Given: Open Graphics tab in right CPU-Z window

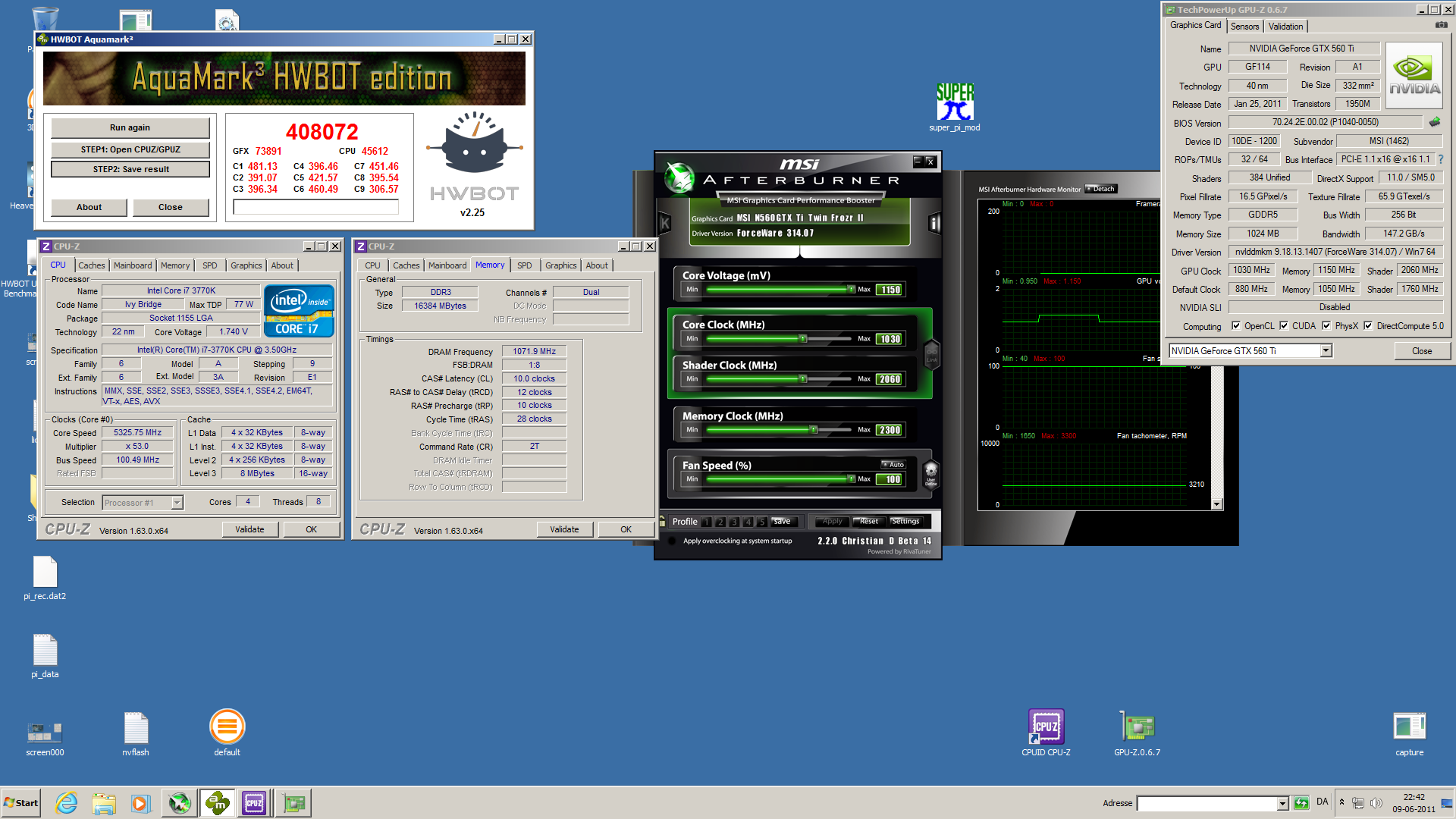Looking at the screenshot, I should [560, 265].
